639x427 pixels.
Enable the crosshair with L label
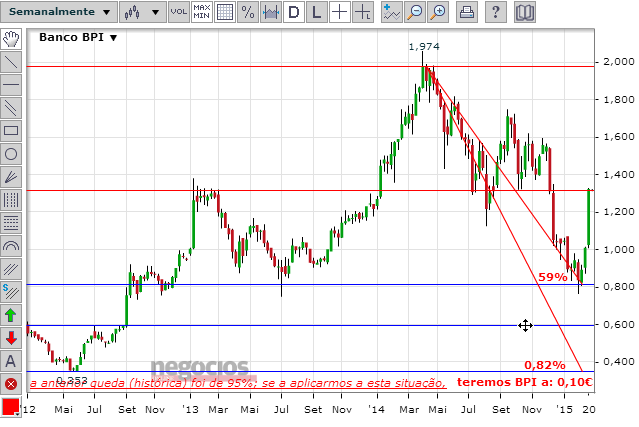(363, 12)
